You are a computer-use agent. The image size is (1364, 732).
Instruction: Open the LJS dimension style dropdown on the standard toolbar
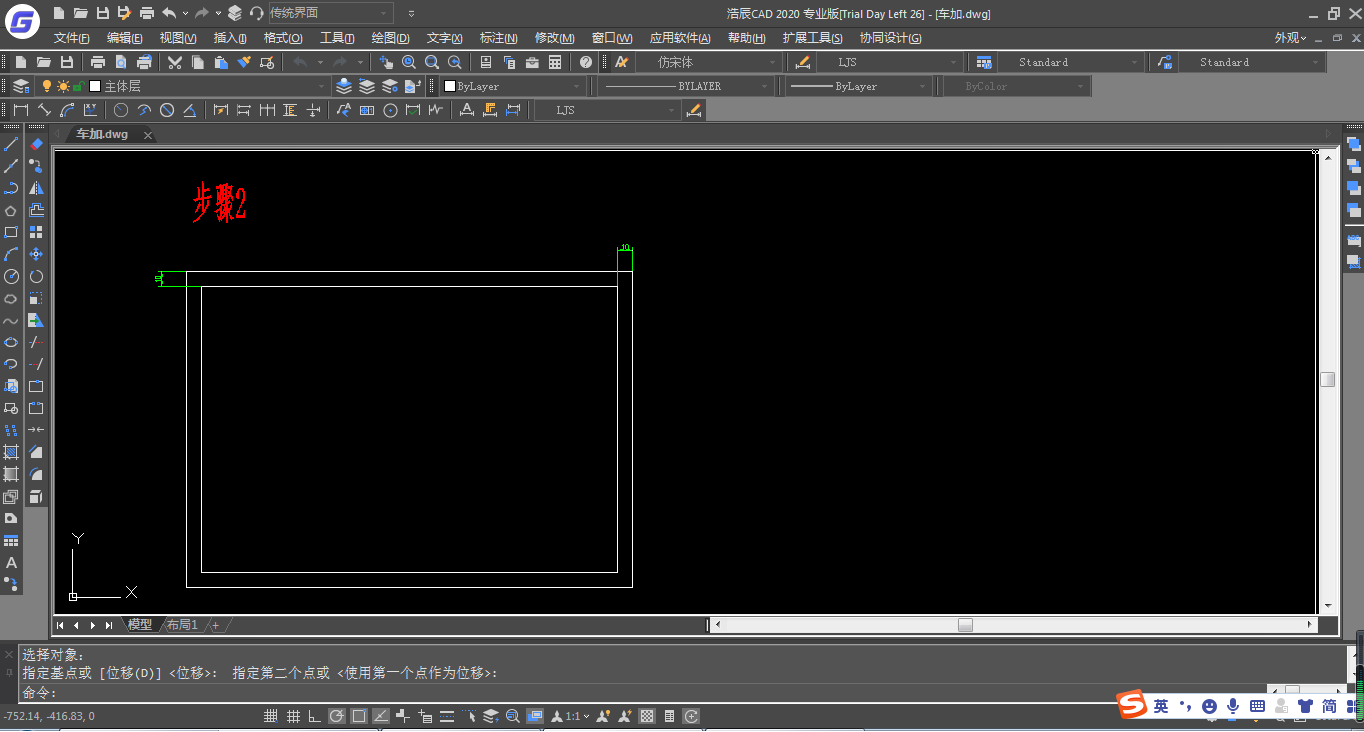(x=892, y=62)
